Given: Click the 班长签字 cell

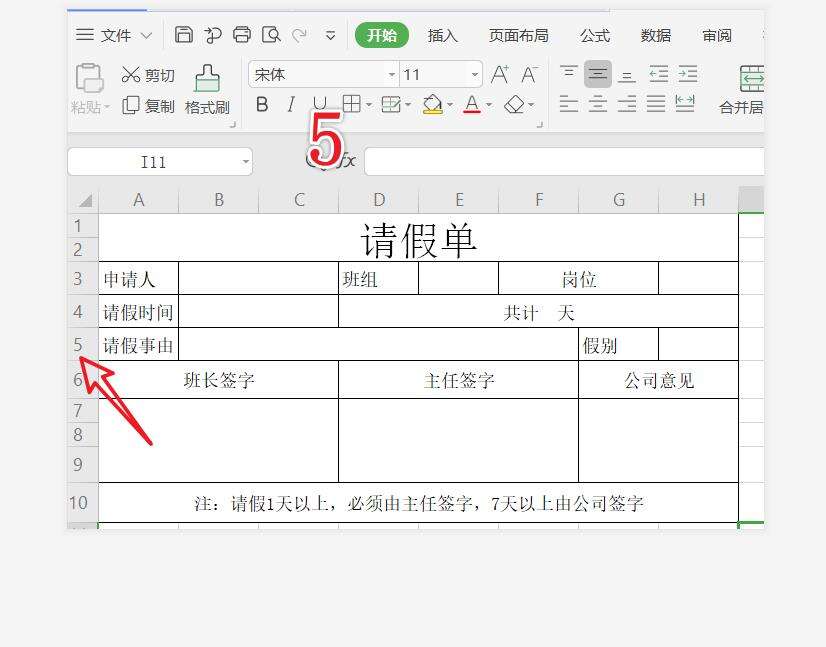Looking at the screenshot, I should point(219,380).
